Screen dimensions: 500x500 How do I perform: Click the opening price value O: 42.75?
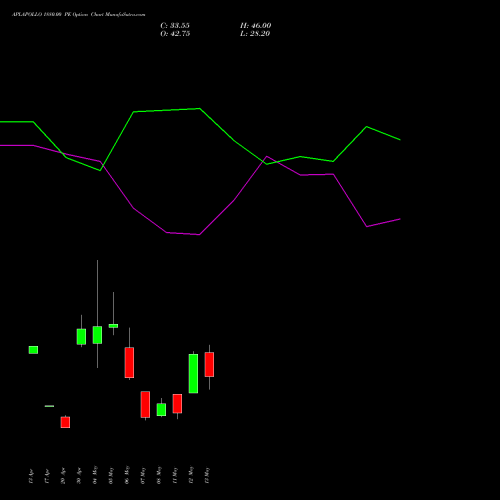pyautogui.click(x=175, y=34)
